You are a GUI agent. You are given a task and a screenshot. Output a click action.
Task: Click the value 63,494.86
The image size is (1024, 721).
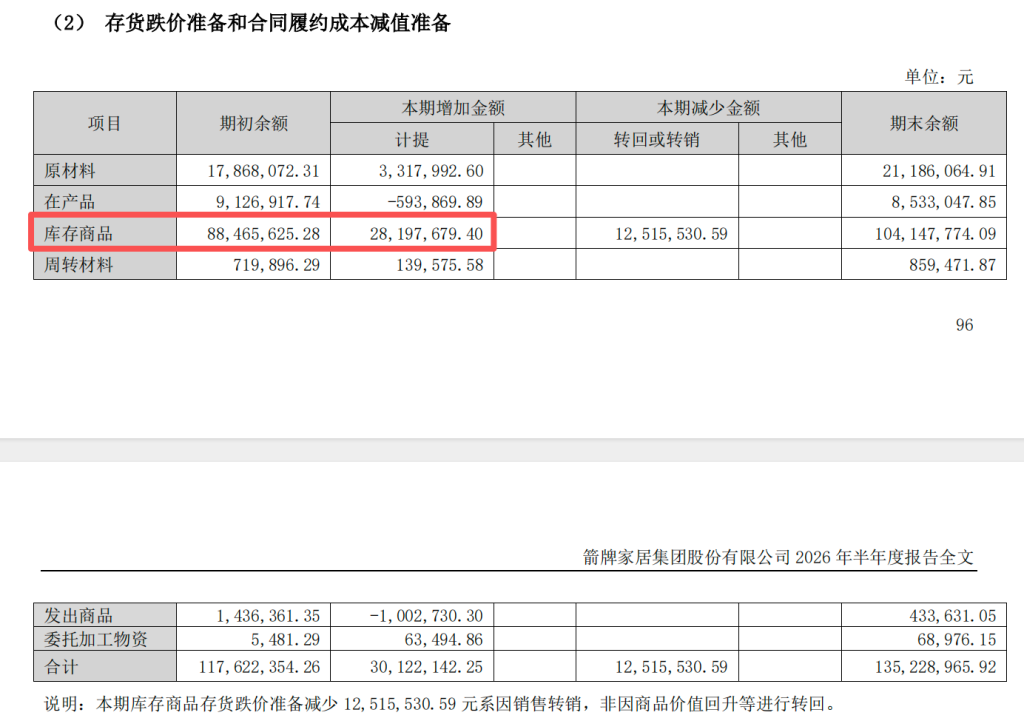444,639
